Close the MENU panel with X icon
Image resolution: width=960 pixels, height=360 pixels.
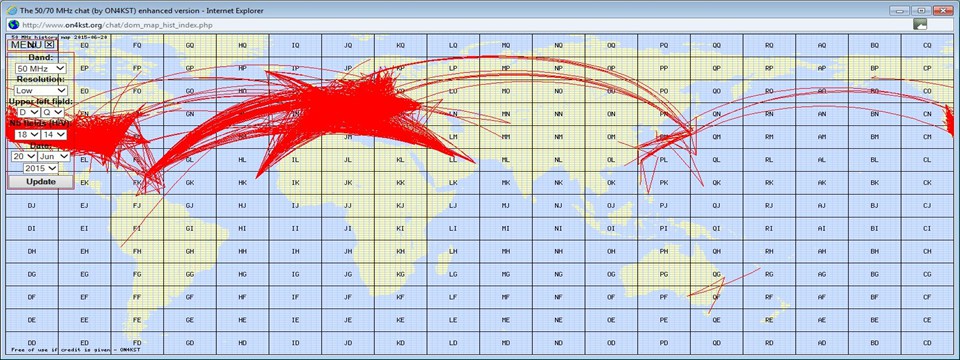pos(50,45)
